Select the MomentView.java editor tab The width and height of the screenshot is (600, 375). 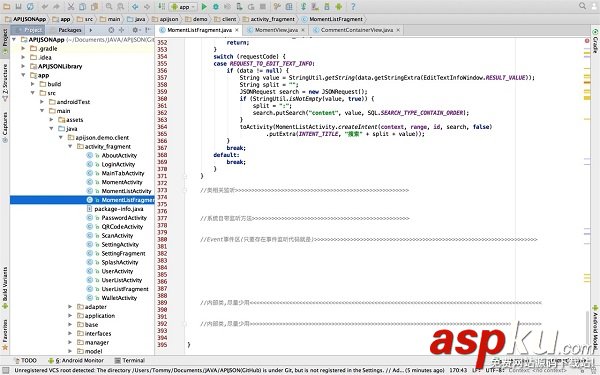click(276, 30)
